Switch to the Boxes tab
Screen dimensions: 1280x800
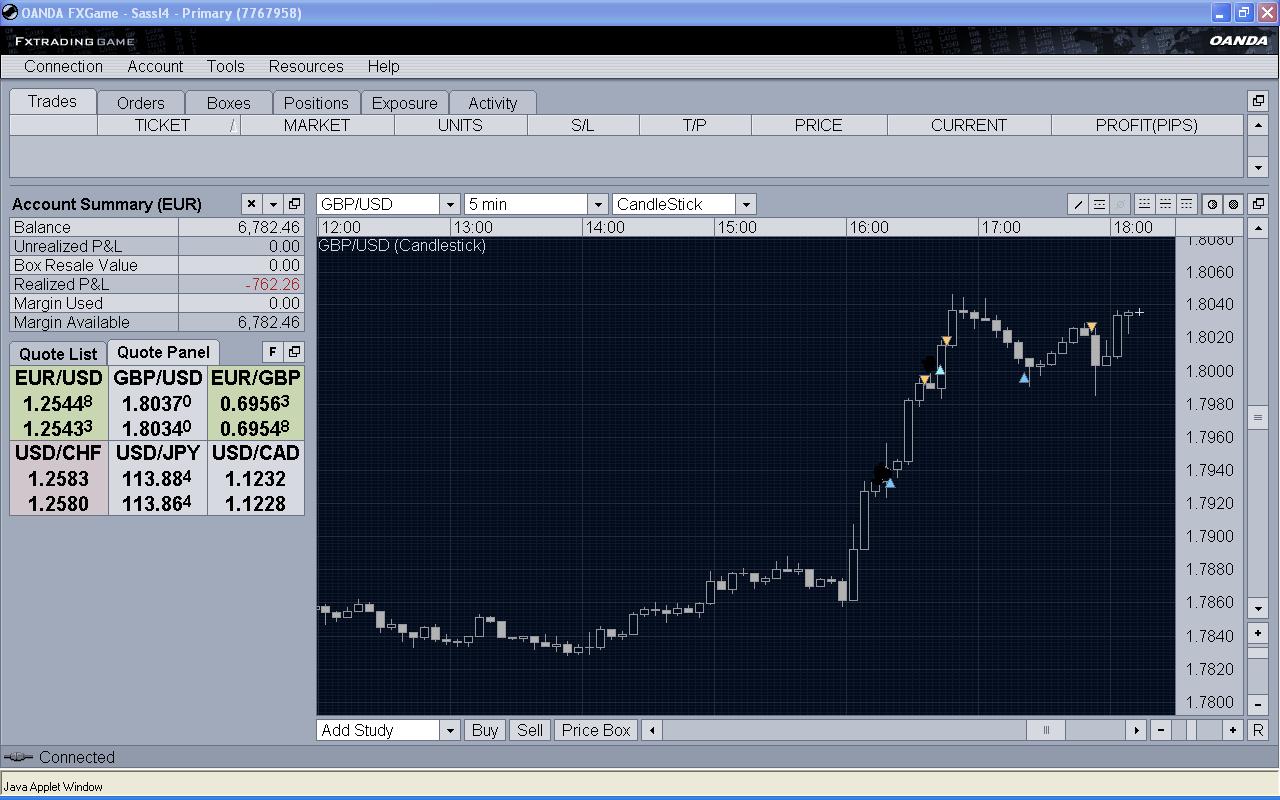coord(229,103)
